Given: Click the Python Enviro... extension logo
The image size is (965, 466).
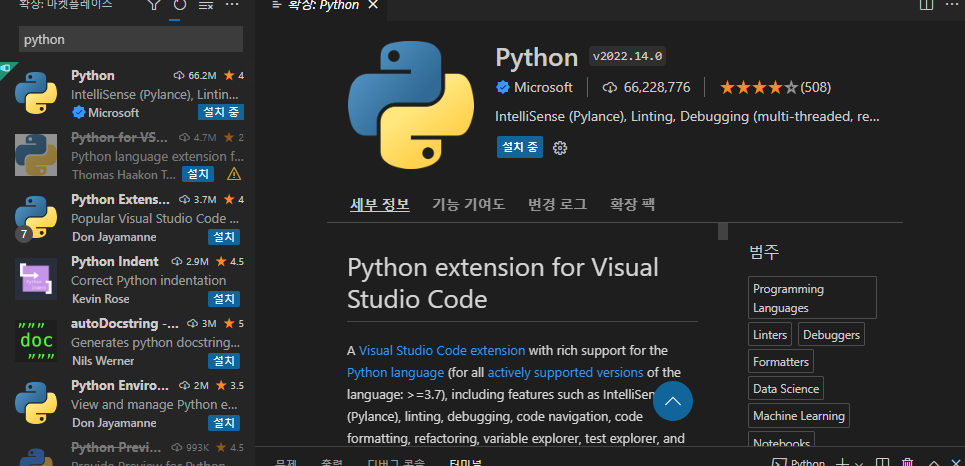Looking at the screenshot, I should (36, 403).
